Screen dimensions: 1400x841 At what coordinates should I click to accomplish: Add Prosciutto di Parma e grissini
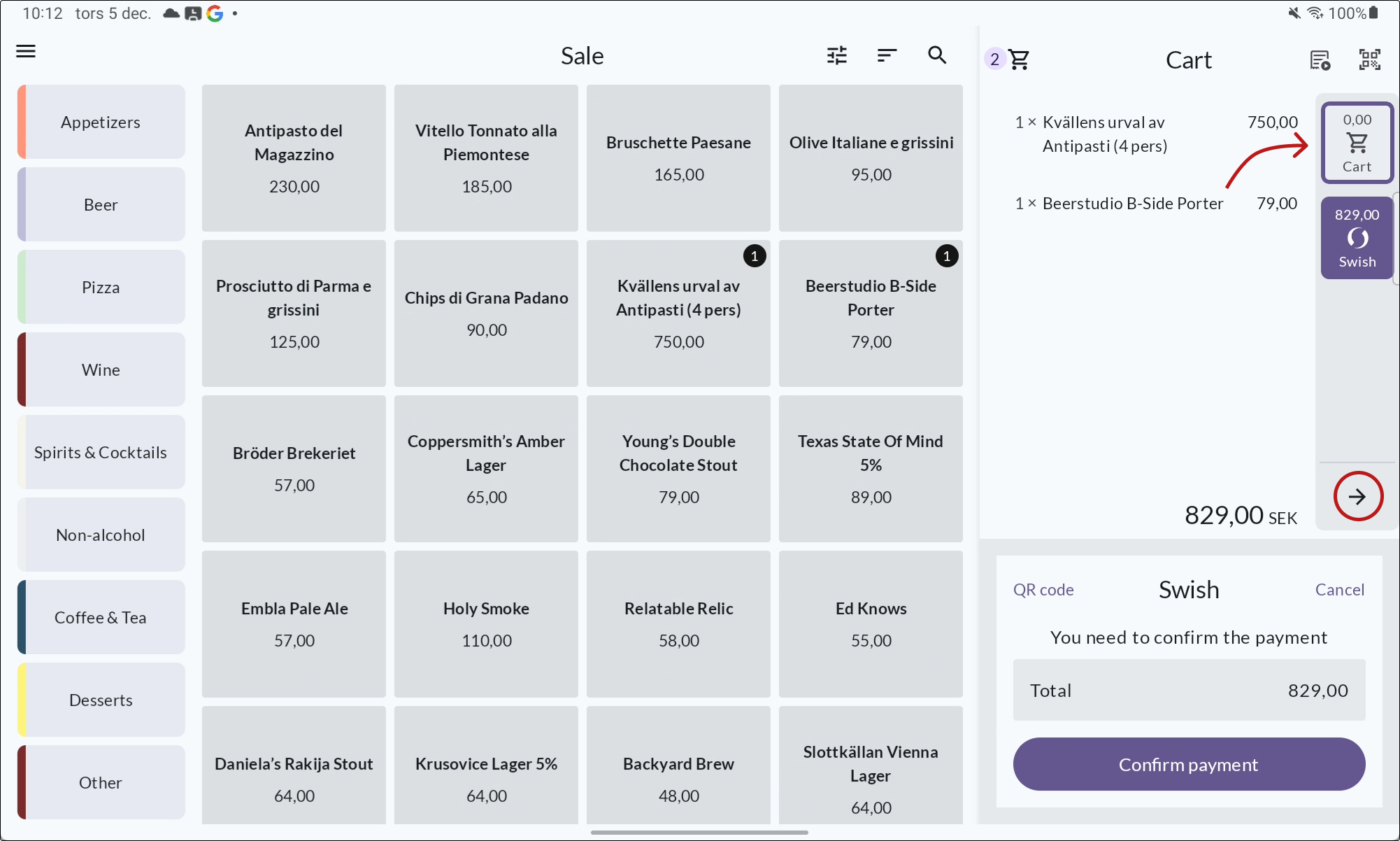tap(294, 313)
